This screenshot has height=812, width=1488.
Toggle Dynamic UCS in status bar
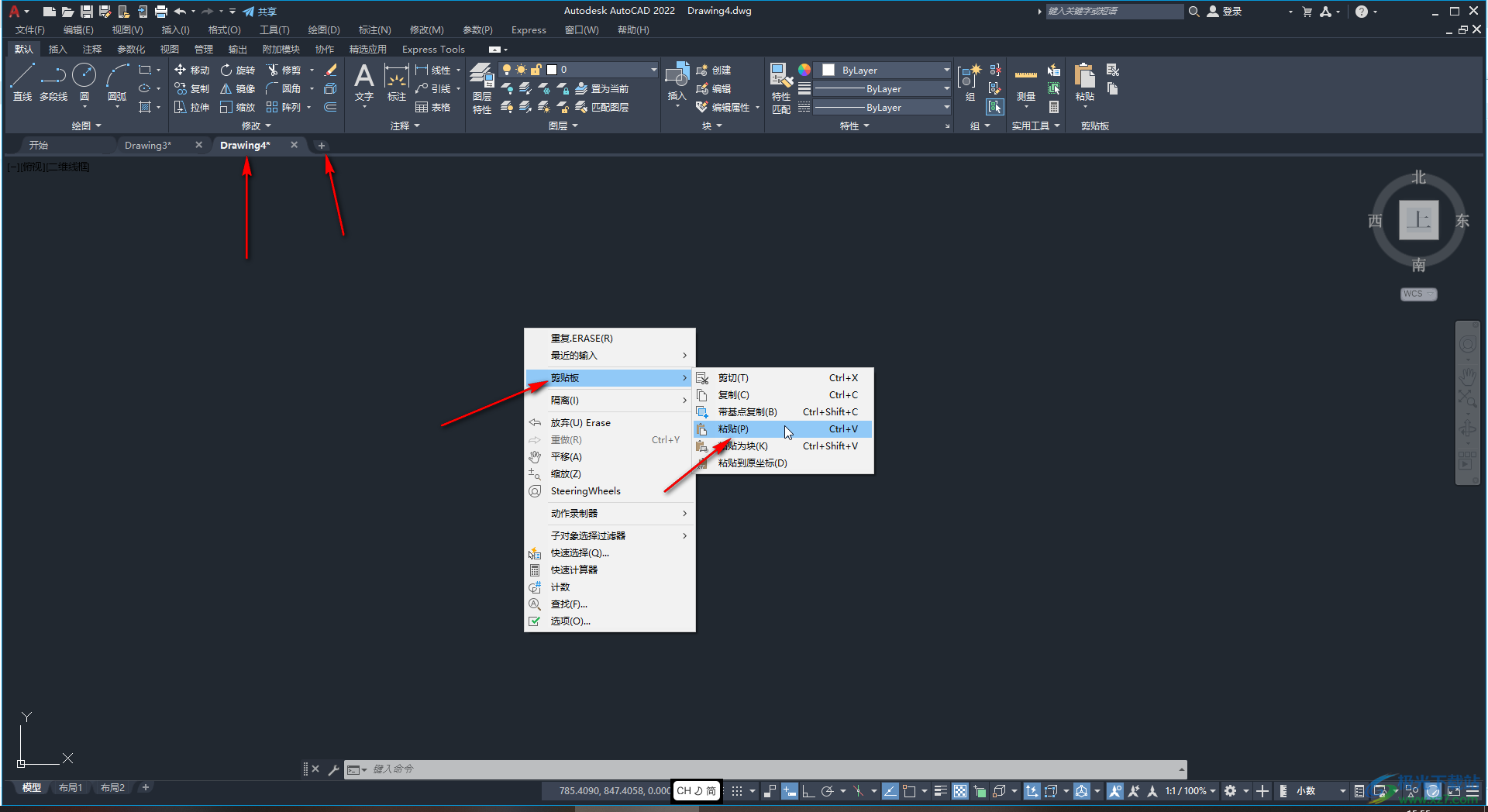click(1032, 791)
